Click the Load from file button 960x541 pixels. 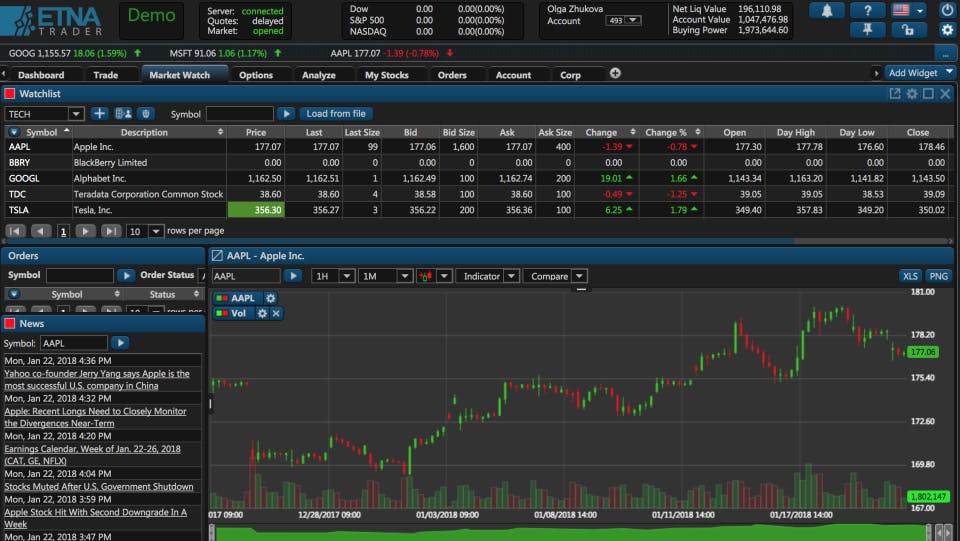tap(336, 114)
